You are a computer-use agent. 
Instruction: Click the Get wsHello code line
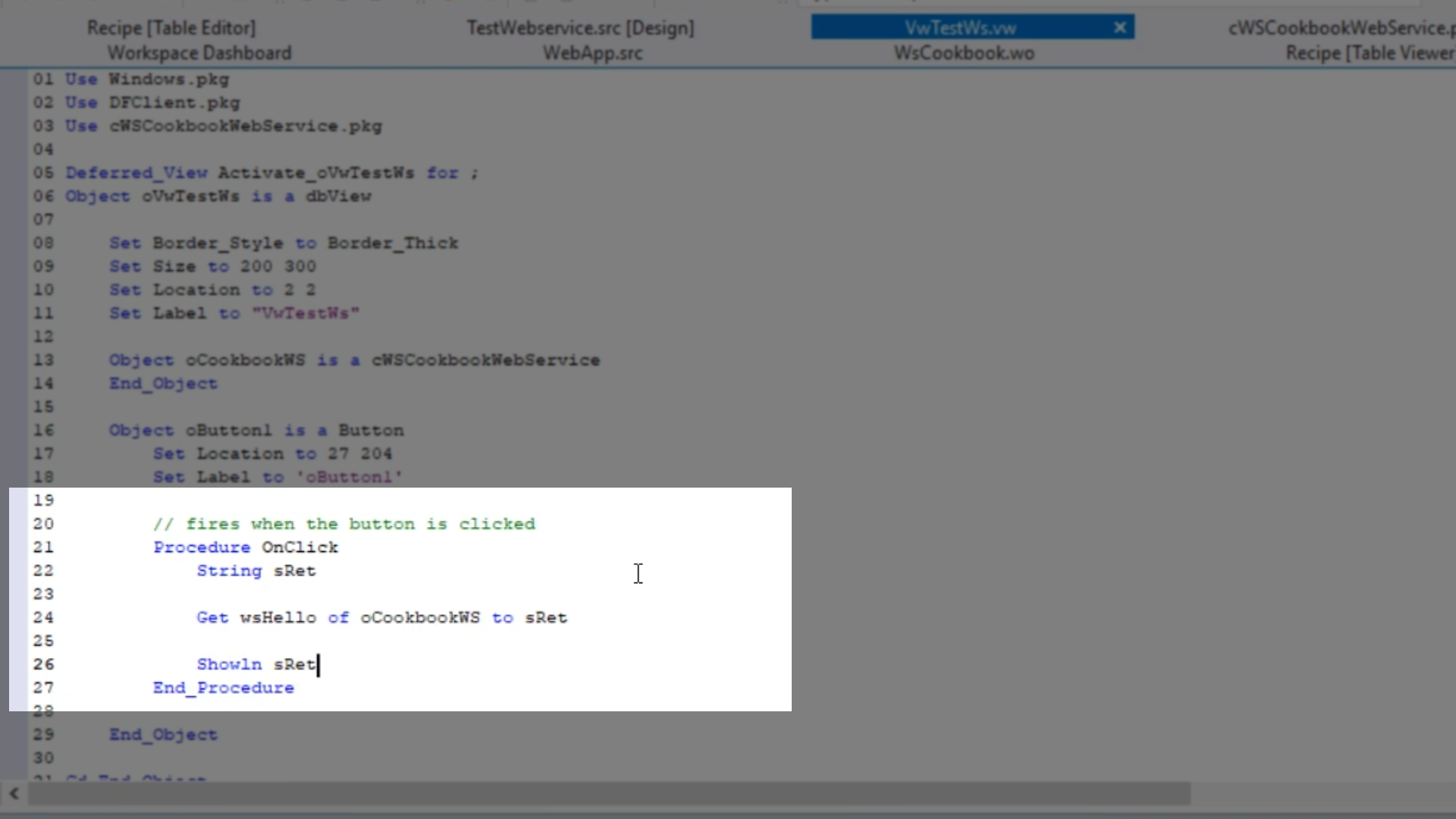pyautogui.click(x=381, y=618)
